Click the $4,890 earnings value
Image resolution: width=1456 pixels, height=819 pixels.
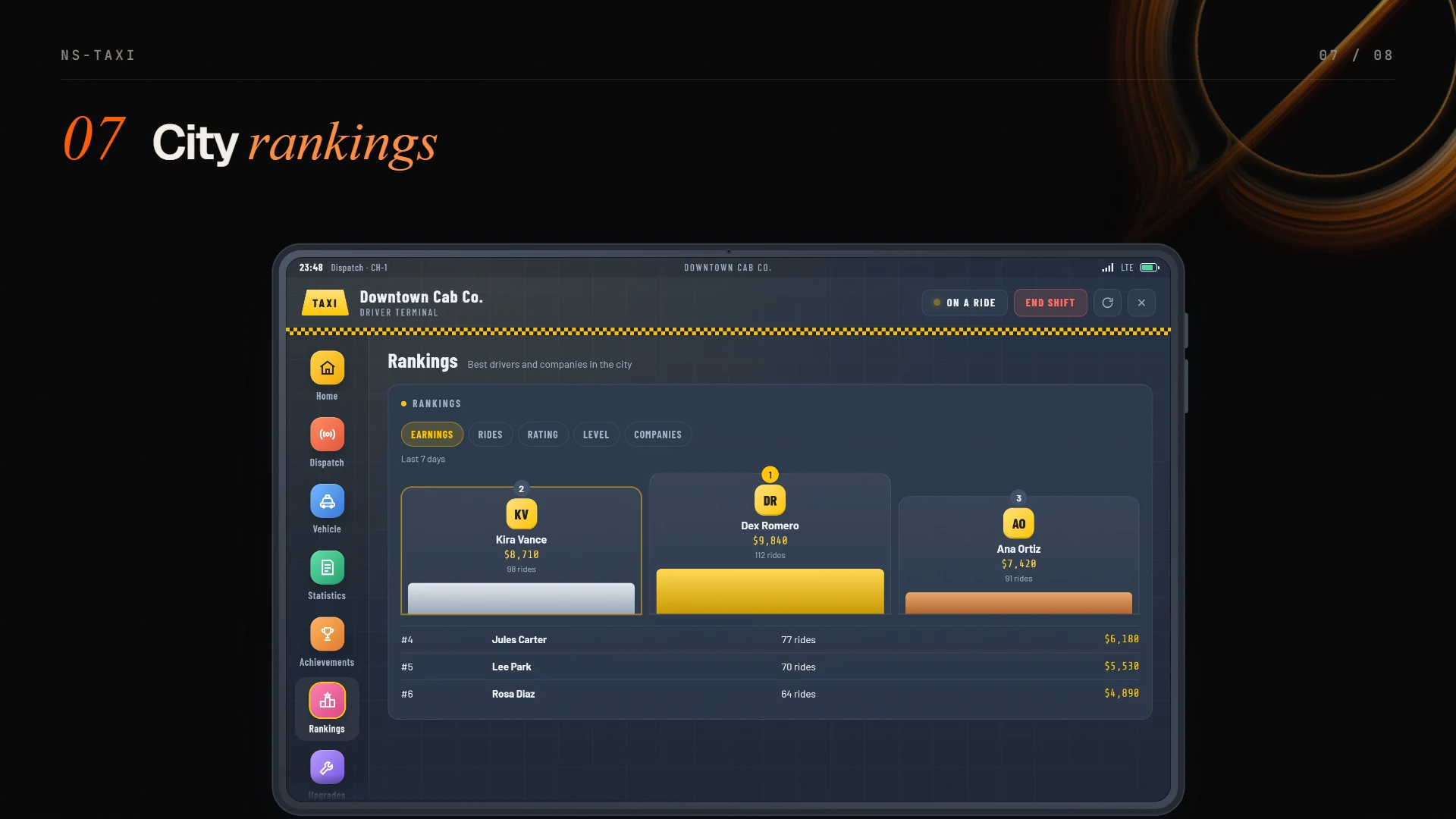(1122, 695)
